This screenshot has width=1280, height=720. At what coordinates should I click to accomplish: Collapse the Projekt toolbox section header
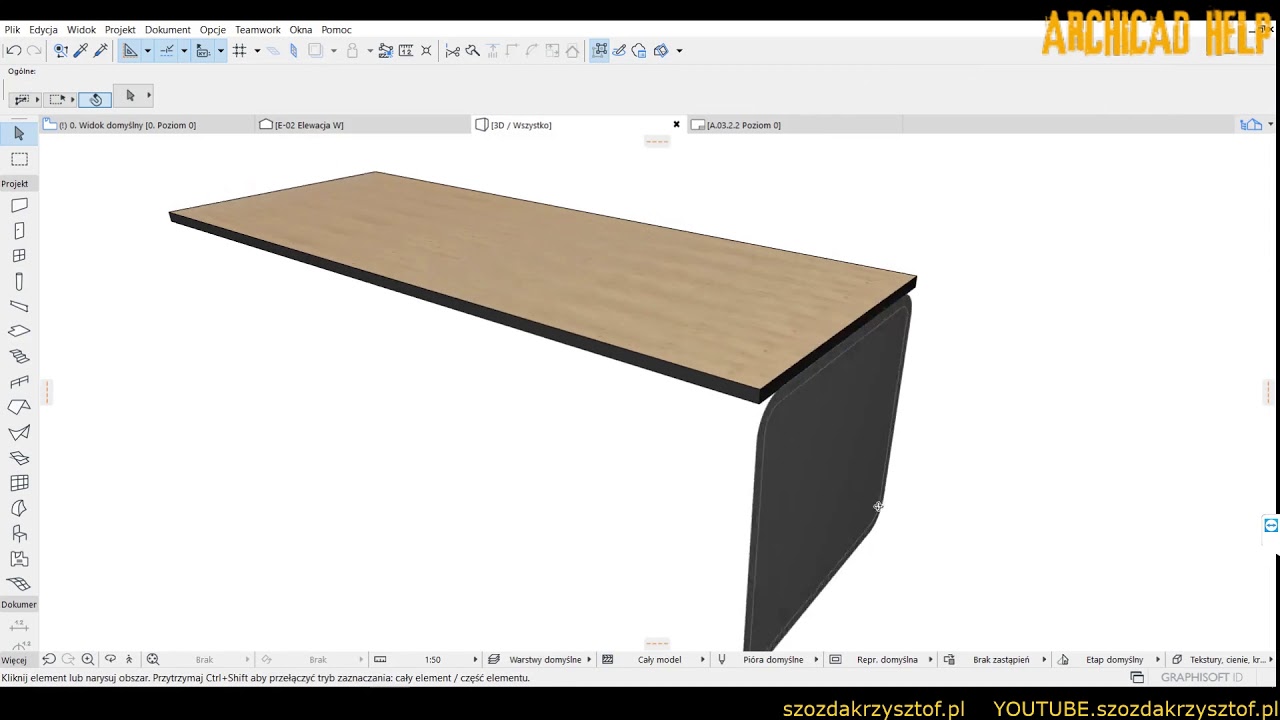tap(18, 184)
